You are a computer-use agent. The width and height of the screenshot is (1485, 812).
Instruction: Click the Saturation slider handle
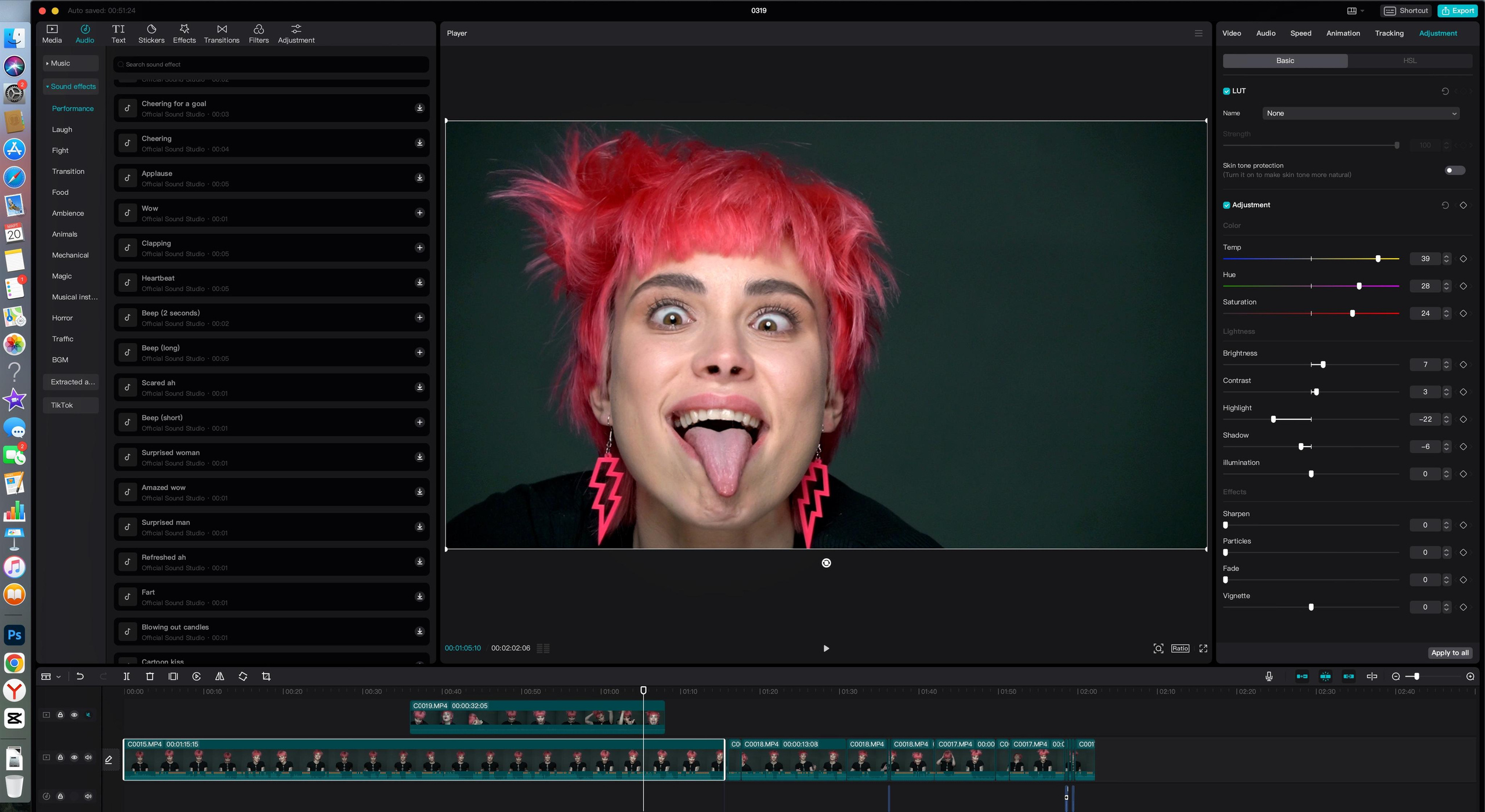coord(1352,313)
